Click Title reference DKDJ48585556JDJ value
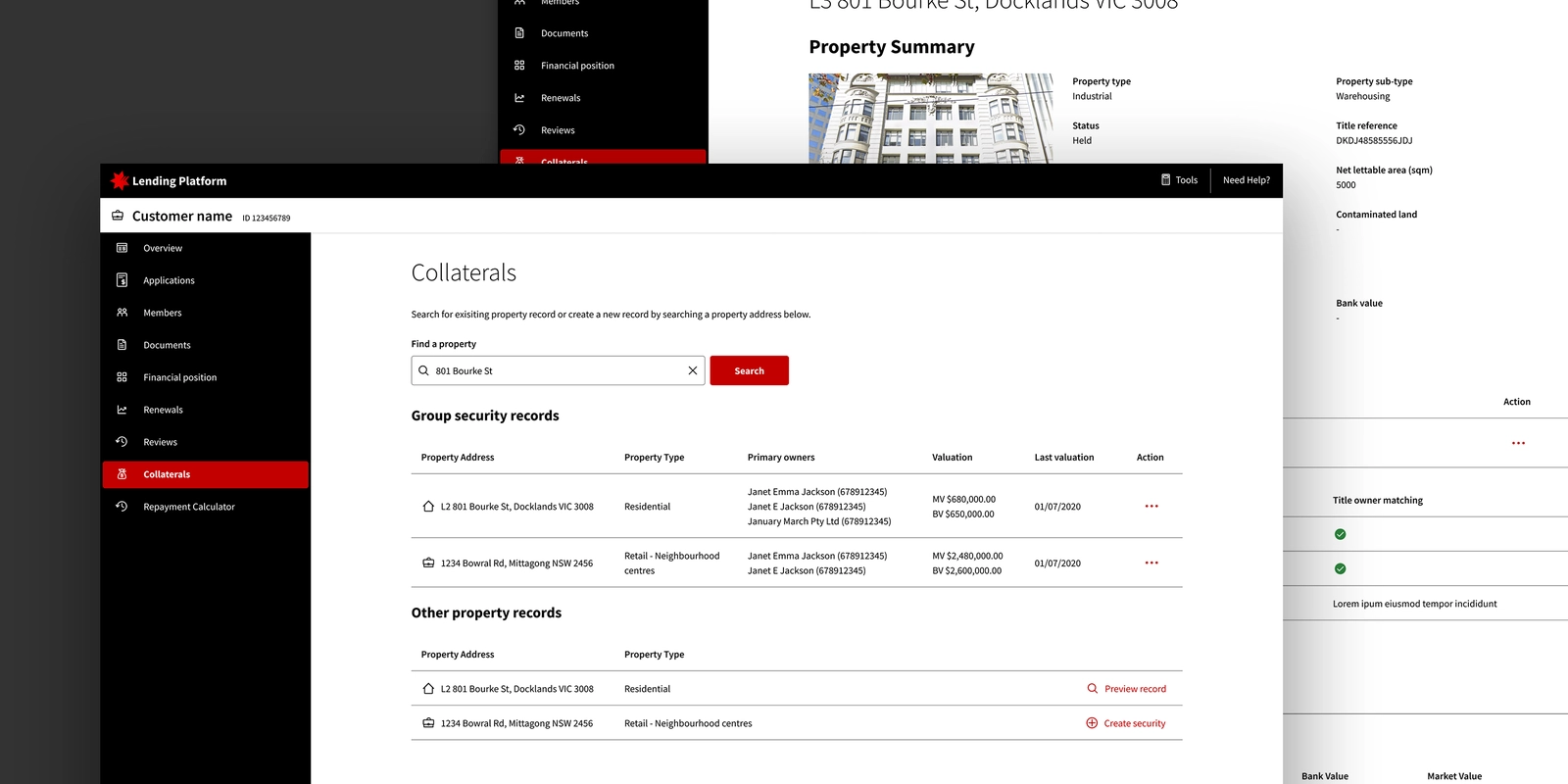 [x=1374, y=141]
